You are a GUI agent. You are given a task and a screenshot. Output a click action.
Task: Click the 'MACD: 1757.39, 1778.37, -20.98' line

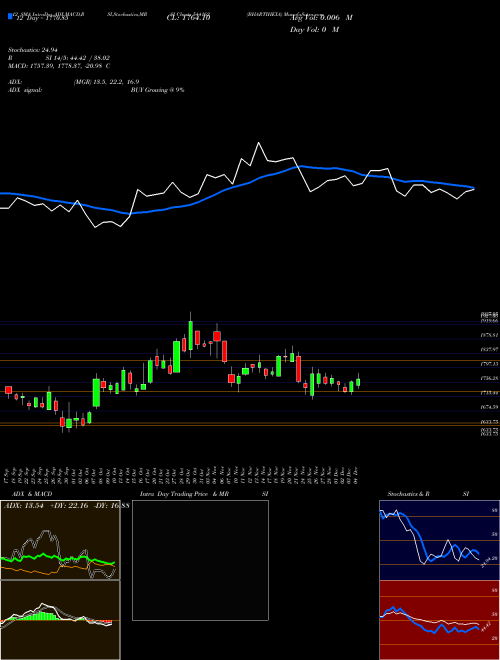pos(56,66)
